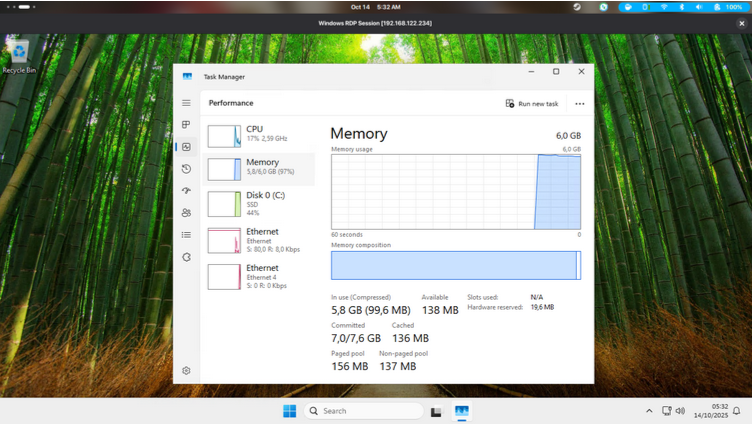Open the Details page list icon

click(x=186, y=235)
